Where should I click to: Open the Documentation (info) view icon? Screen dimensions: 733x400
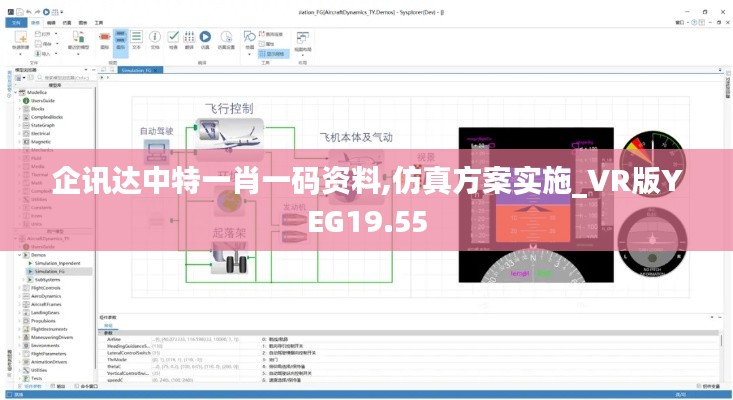tap(155, 37)
